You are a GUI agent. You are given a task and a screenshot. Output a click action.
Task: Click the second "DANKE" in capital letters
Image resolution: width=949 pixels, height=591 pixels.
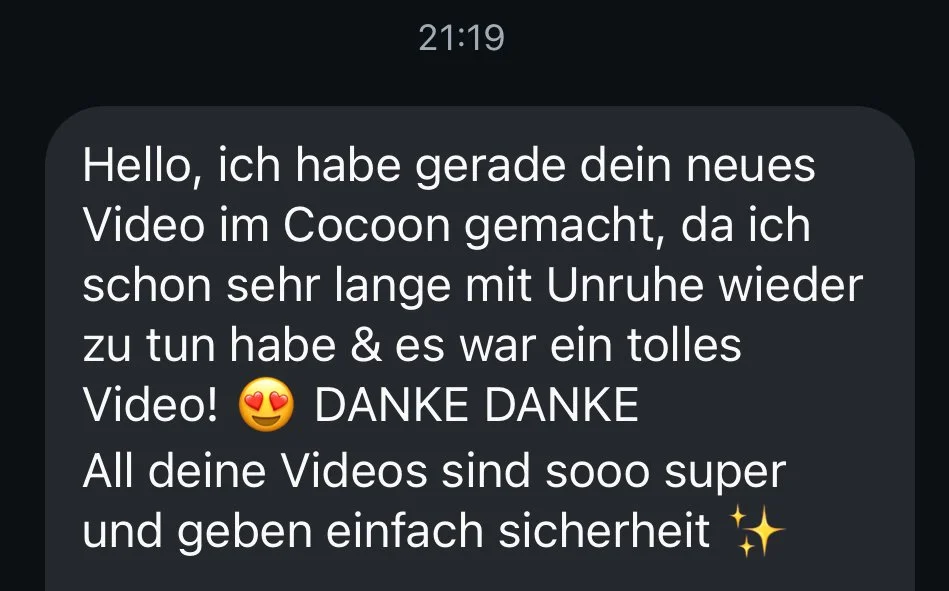click(x=562, y=404)
